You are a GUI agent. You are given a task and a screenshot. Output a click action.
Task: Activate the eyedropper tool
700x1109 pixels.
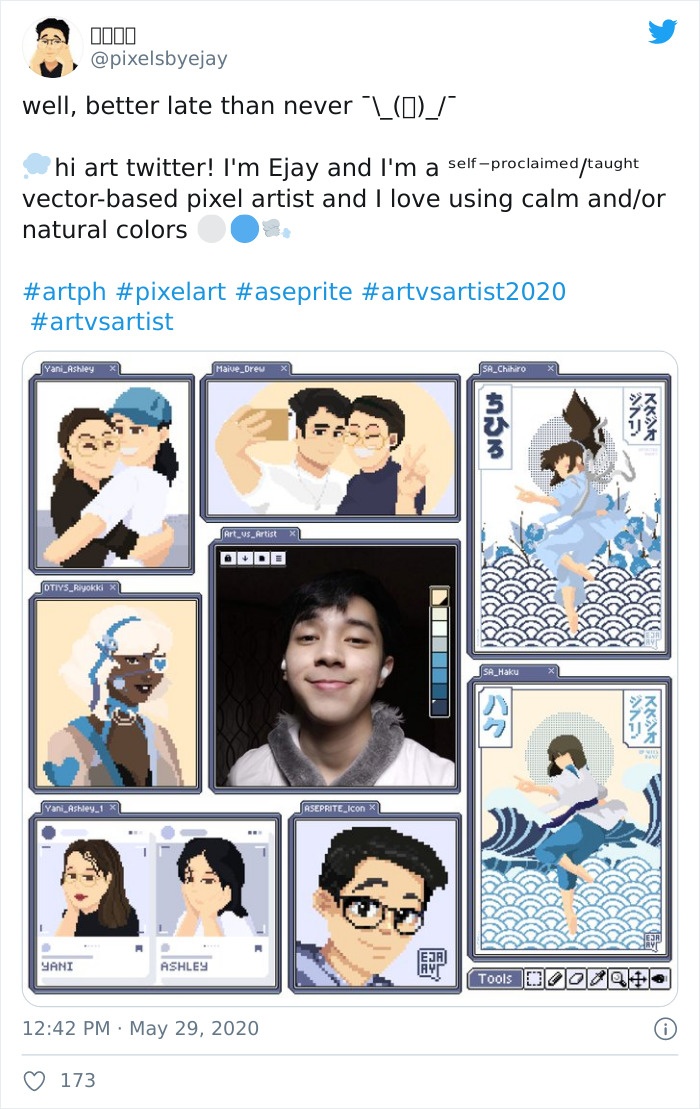pyautogui.click(x=598, y=979)
